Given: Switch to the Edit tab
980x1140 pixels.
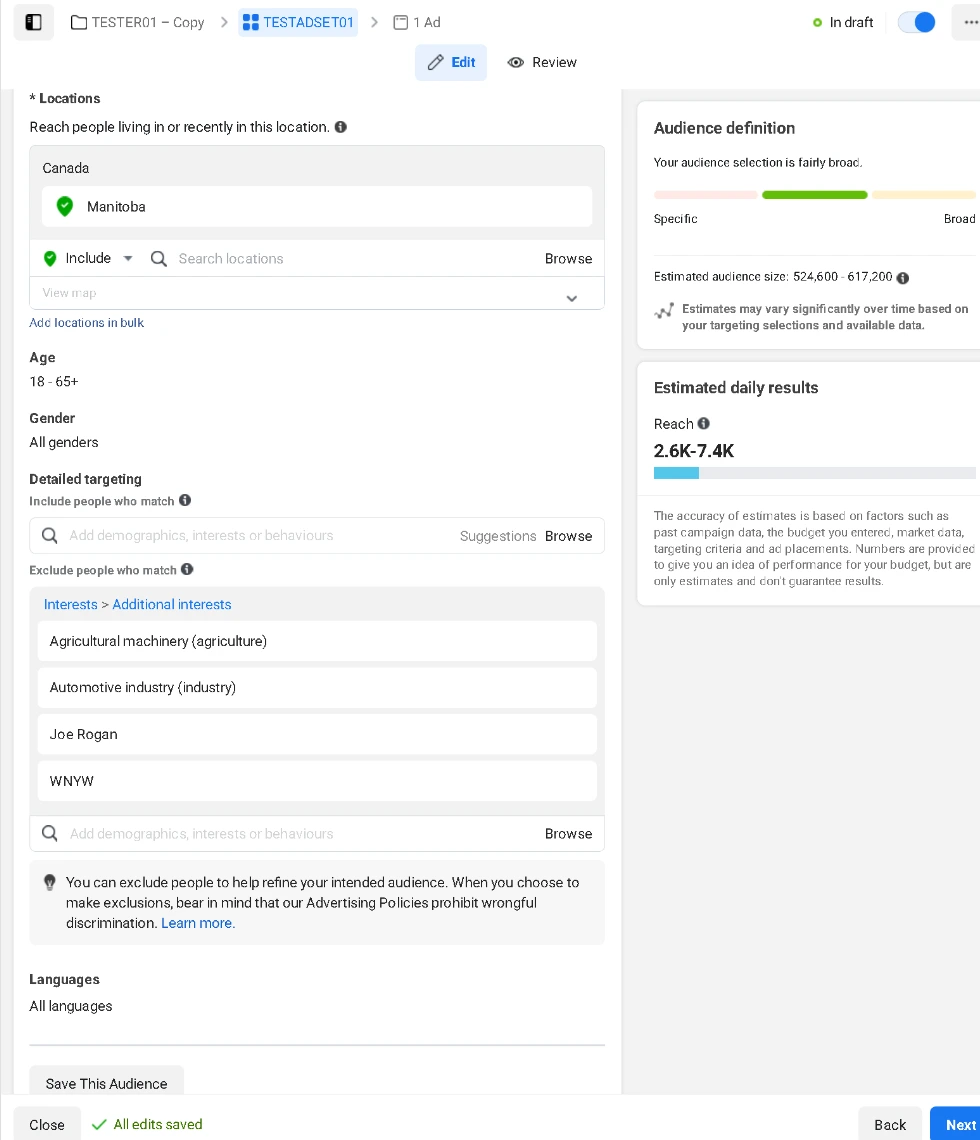Looking at the screenshot, I should coord(451,62).
